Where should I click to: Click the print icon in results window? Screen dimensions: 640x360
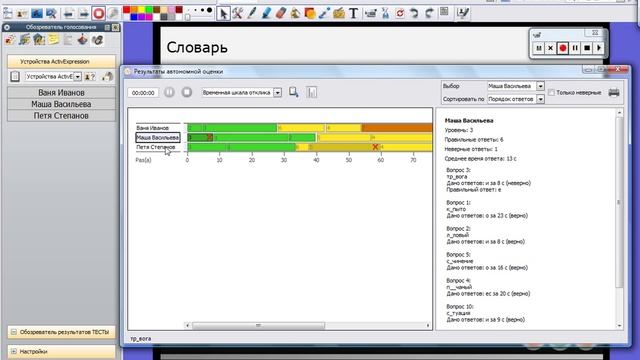(614, 93)
